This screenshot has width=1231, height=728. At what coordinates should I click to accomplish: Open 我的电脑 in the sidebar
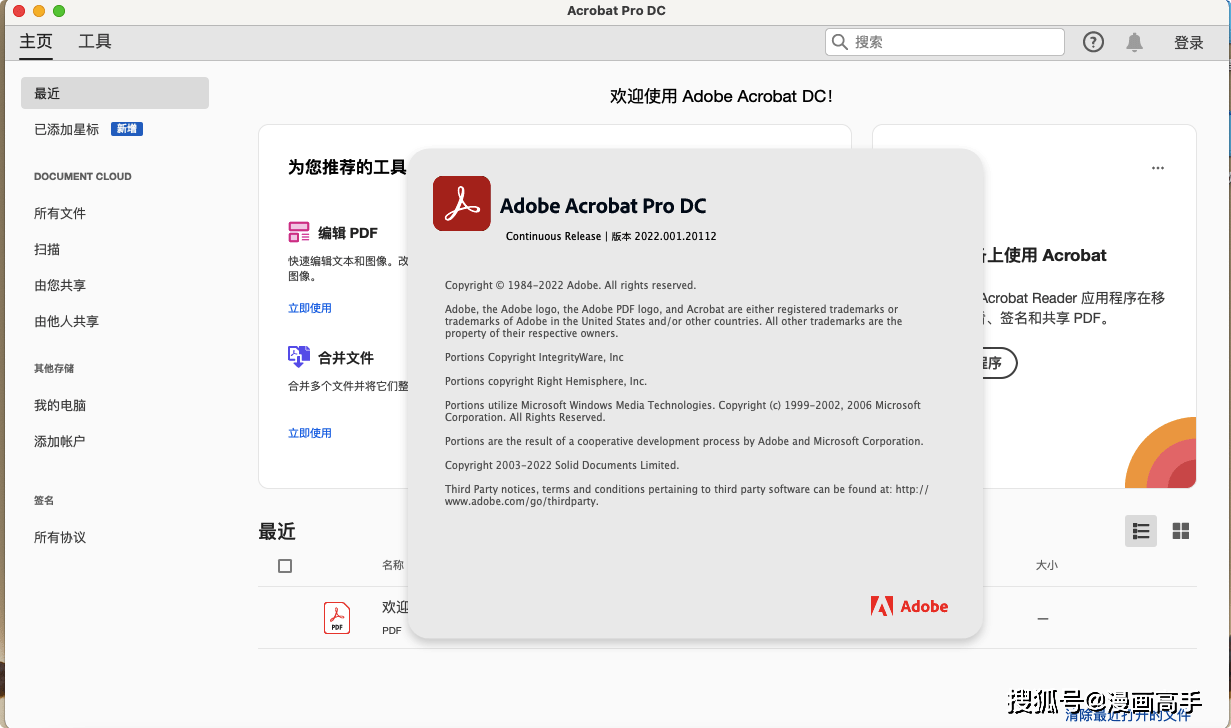60,405
